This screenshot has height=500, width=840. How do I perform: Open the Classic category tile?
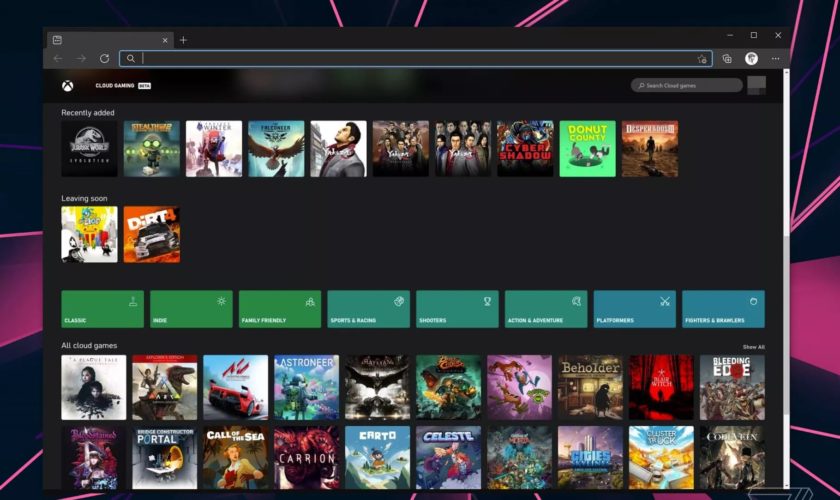[102, 309]
